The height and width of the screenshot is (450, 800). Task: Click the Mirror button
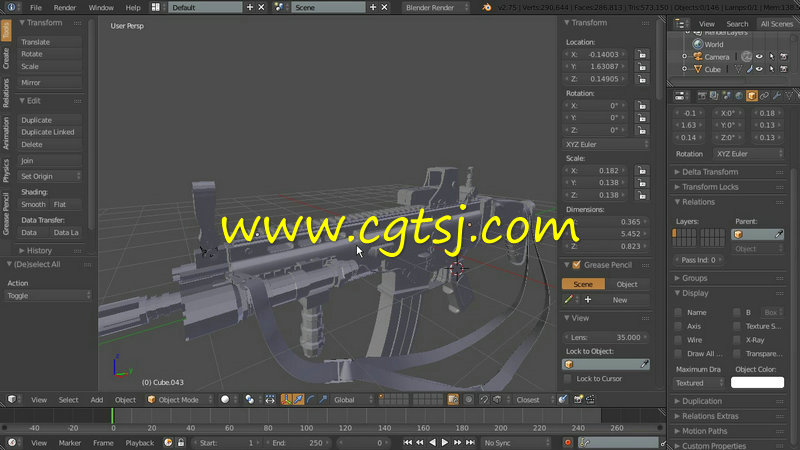click(x=49, y=82)
